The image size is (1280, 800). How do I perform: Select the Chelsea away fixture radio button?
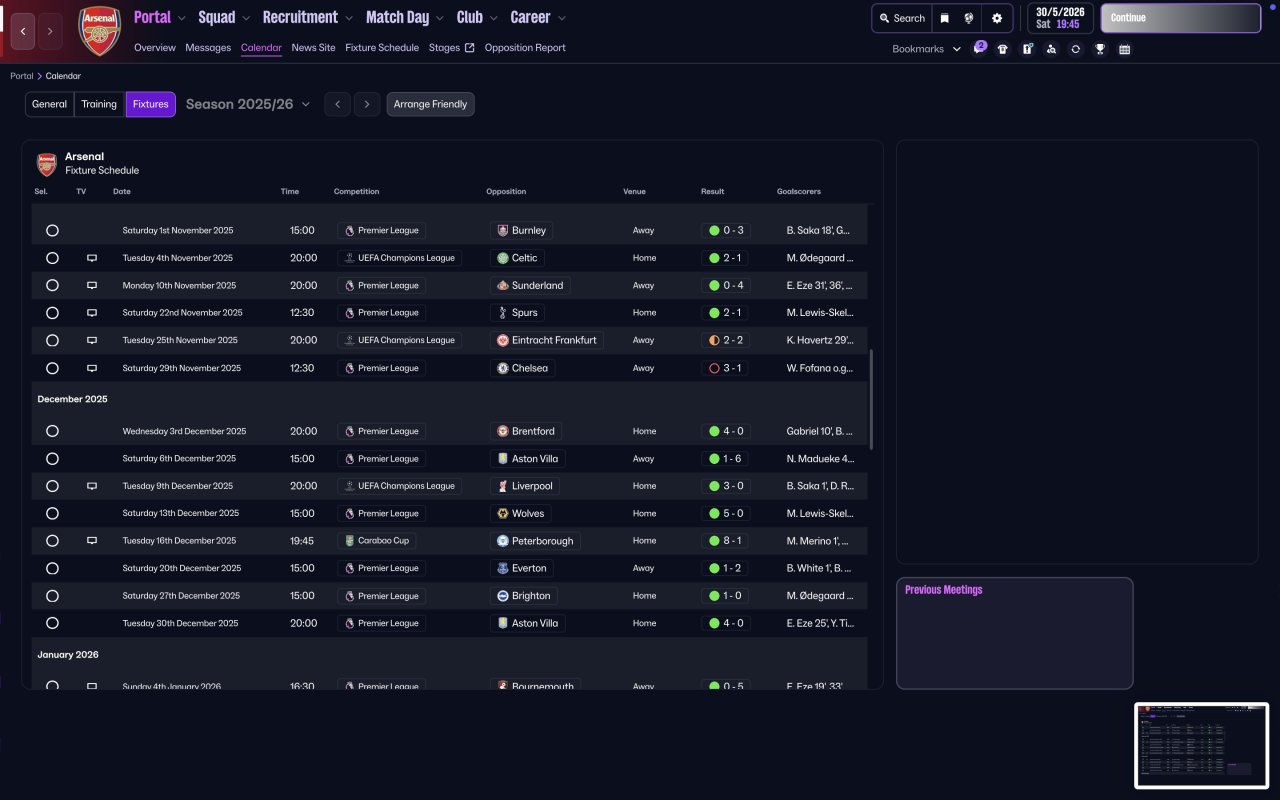[x=52, y=368]
